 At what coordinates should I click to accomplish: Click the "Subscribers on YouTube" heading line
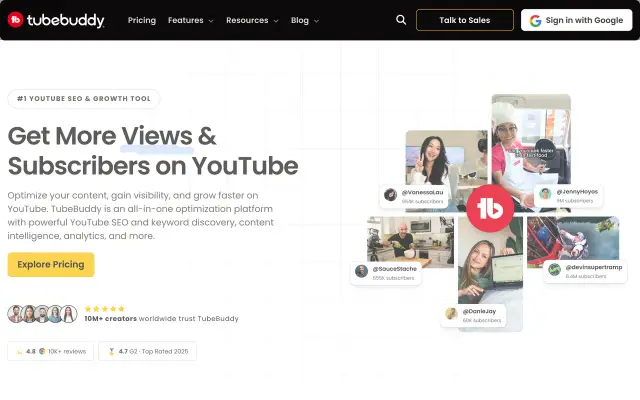[153, 167]
